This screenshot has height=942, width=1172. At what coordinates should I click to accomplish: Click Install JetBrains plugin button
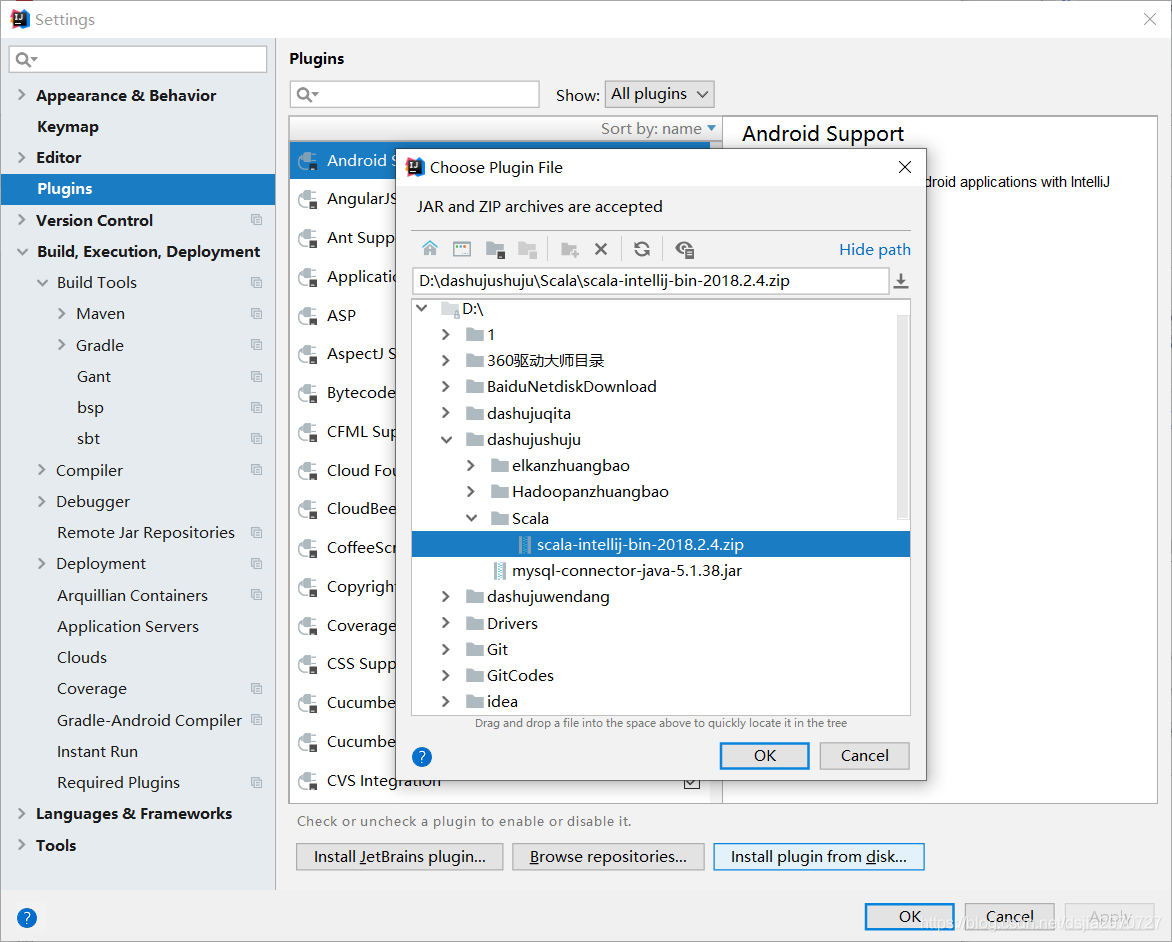(400, 857)
